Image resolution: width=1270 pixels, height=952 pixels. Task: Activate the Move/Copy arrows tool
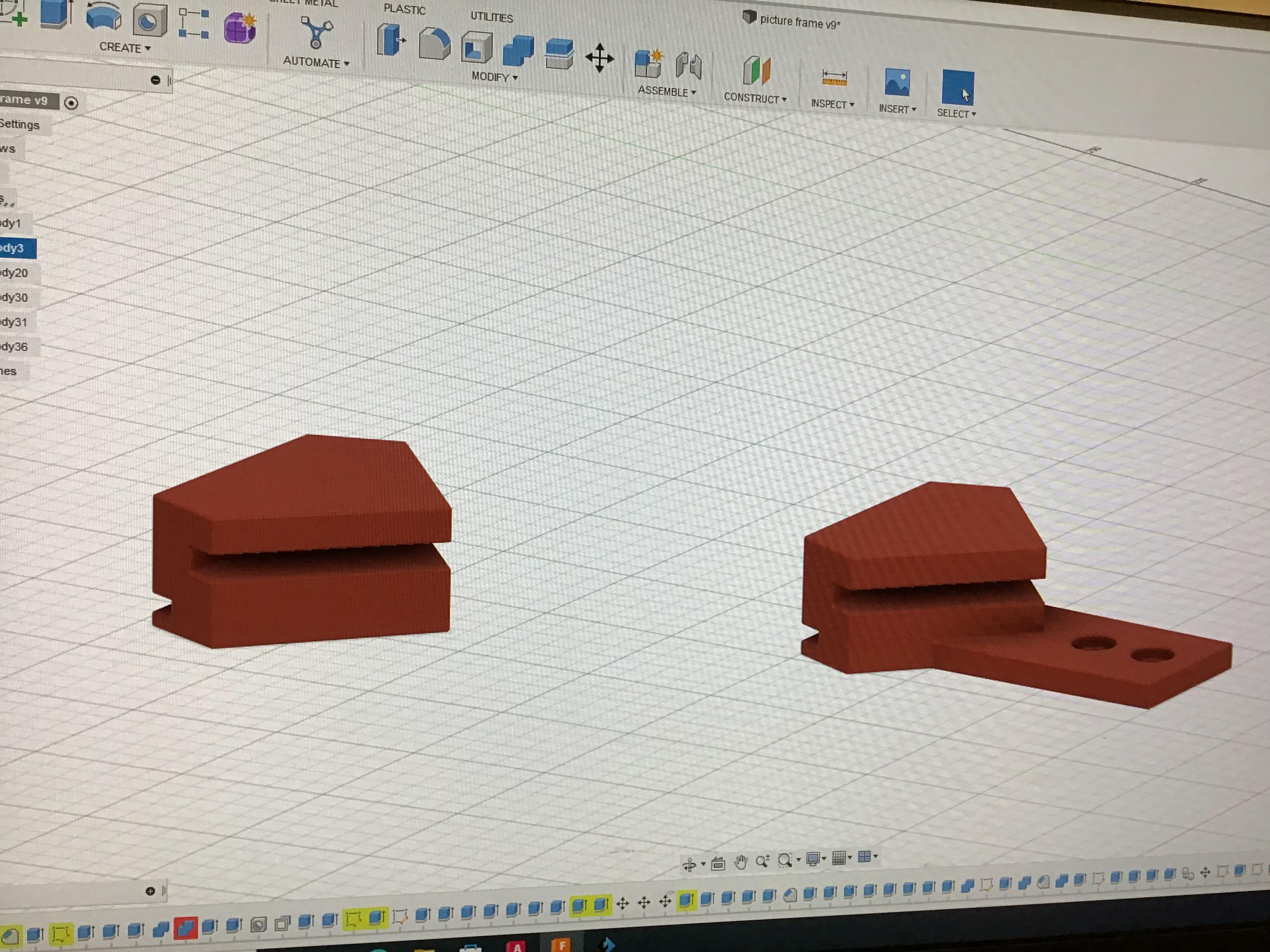click(x=600, y=58)
